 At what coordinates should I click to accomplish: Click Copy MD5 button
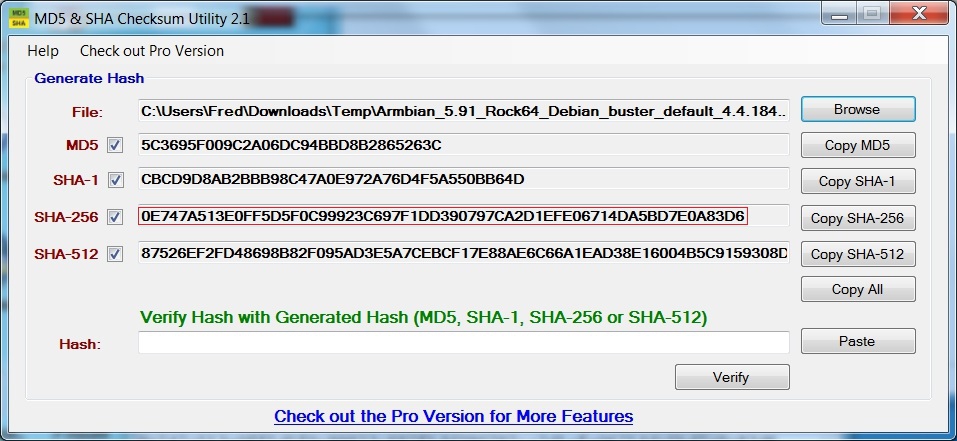(x=857, y=146)
